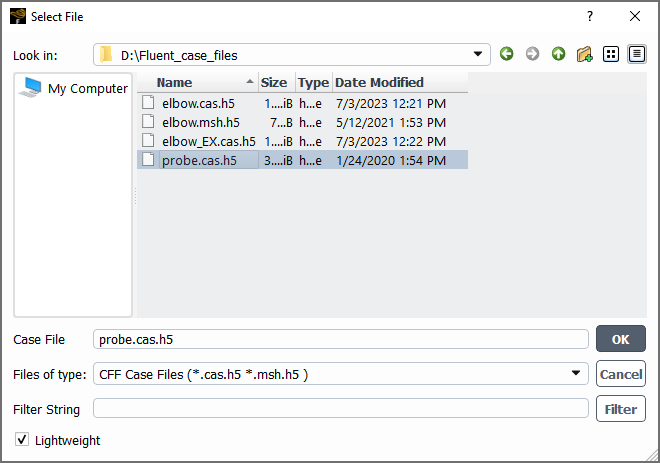Image resolution: width=660 pixels, height=463 pixels.
Task: Open the Look in path dropdown
Action: 478,54
